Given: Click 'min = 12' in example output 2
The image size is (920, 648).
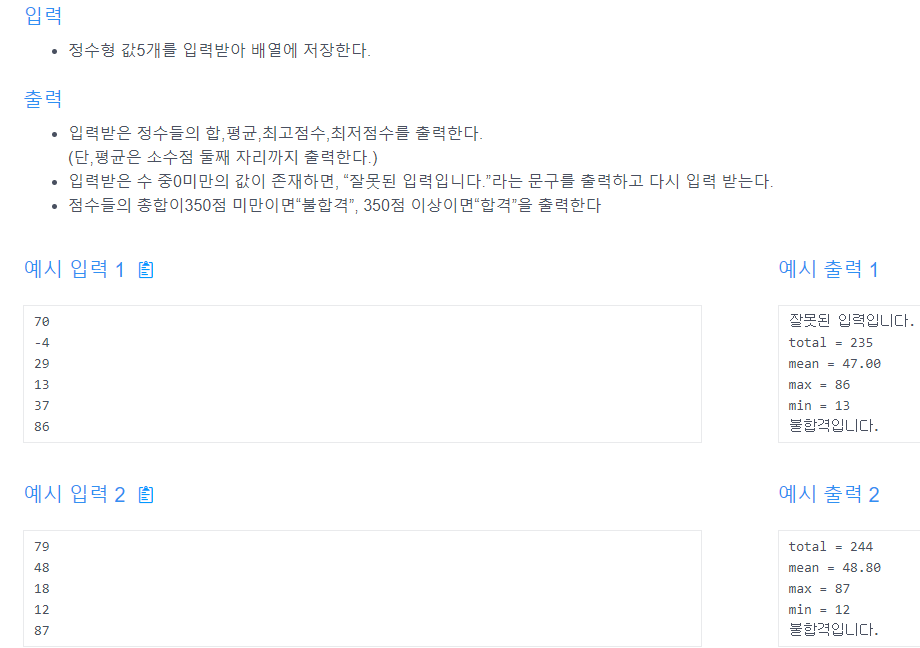Looking at the screenshot, I should (x=819, y=610).
